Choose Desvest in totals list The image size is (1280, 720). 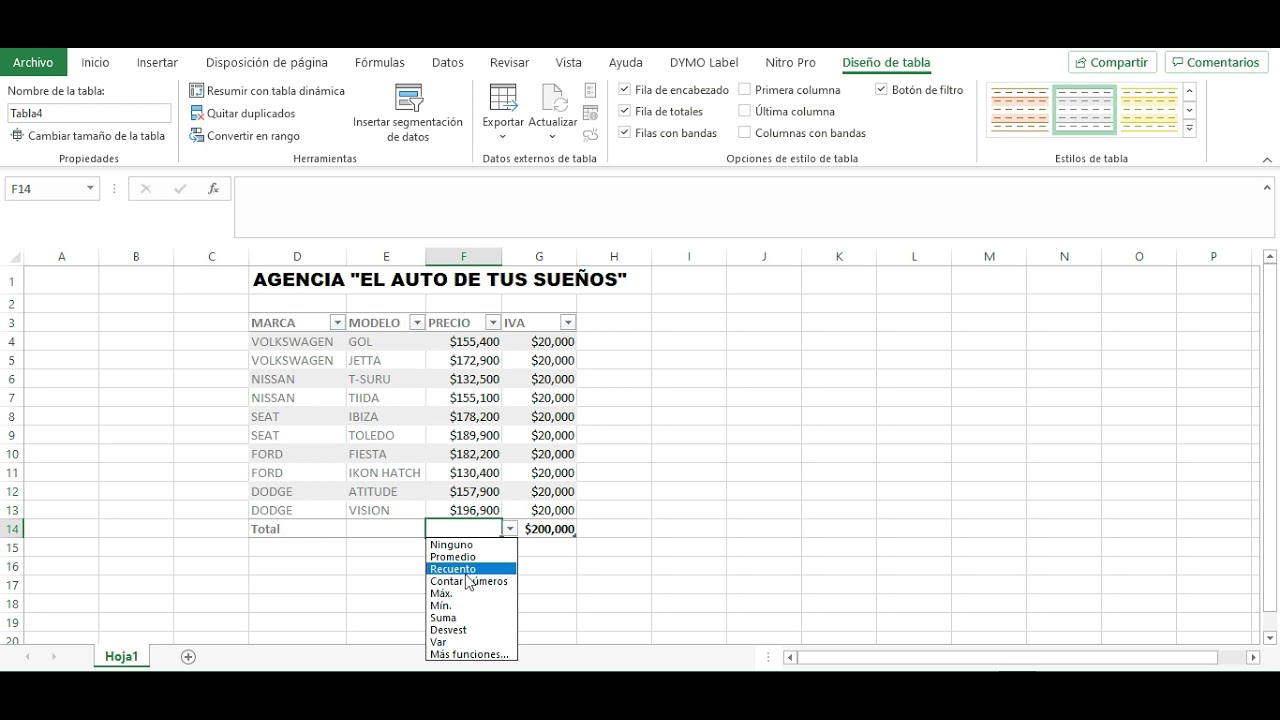(x=448, y=630)
